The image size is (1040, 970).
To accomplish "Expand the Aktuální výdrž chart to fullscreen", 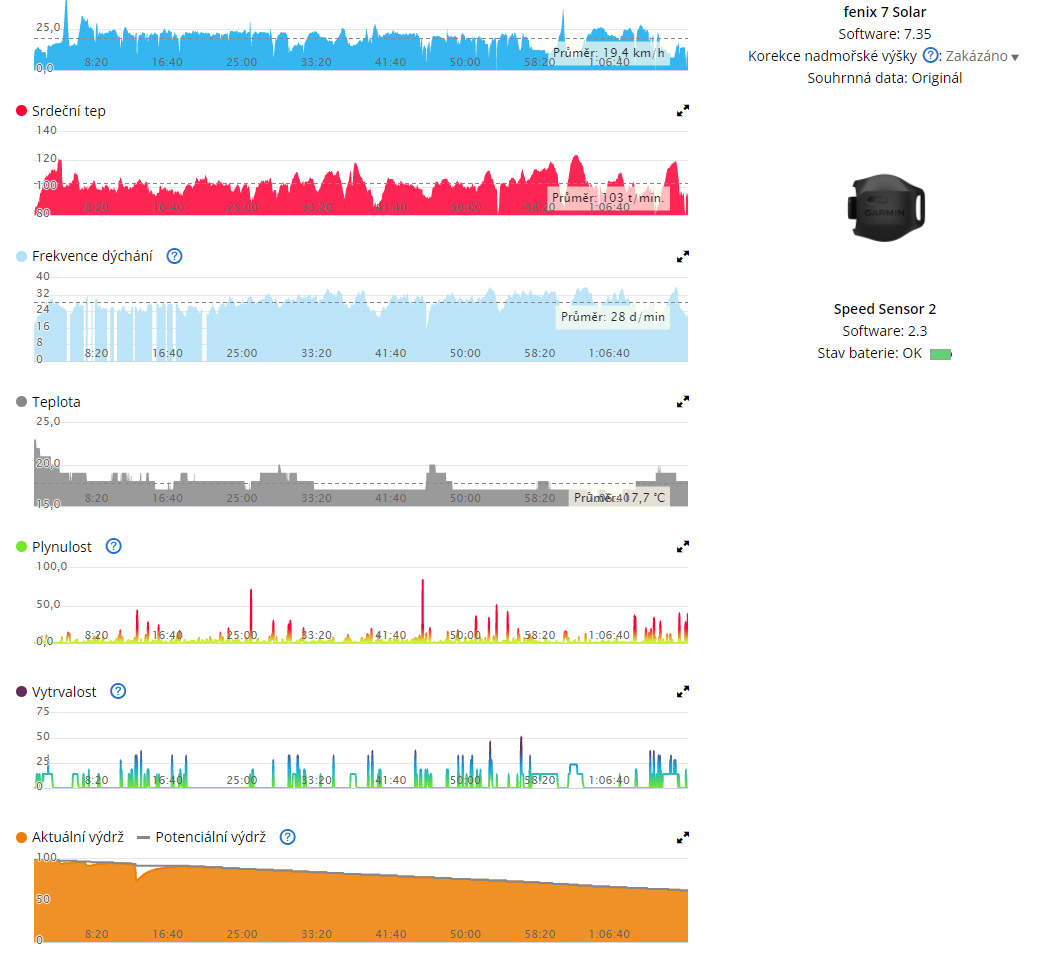I will (682, 837).
